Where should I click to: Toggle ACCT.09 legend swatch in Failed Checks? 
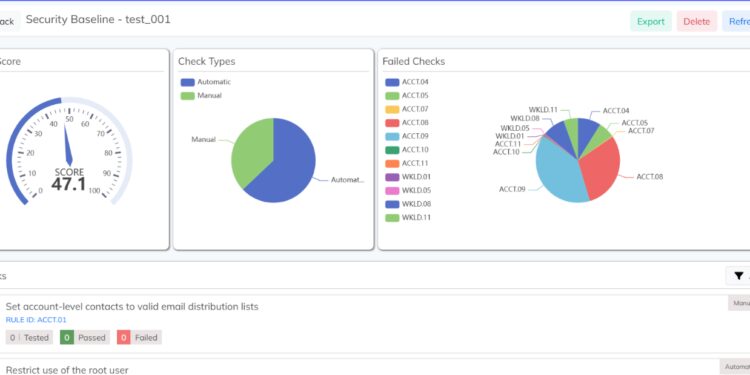[x=392, y=136]
